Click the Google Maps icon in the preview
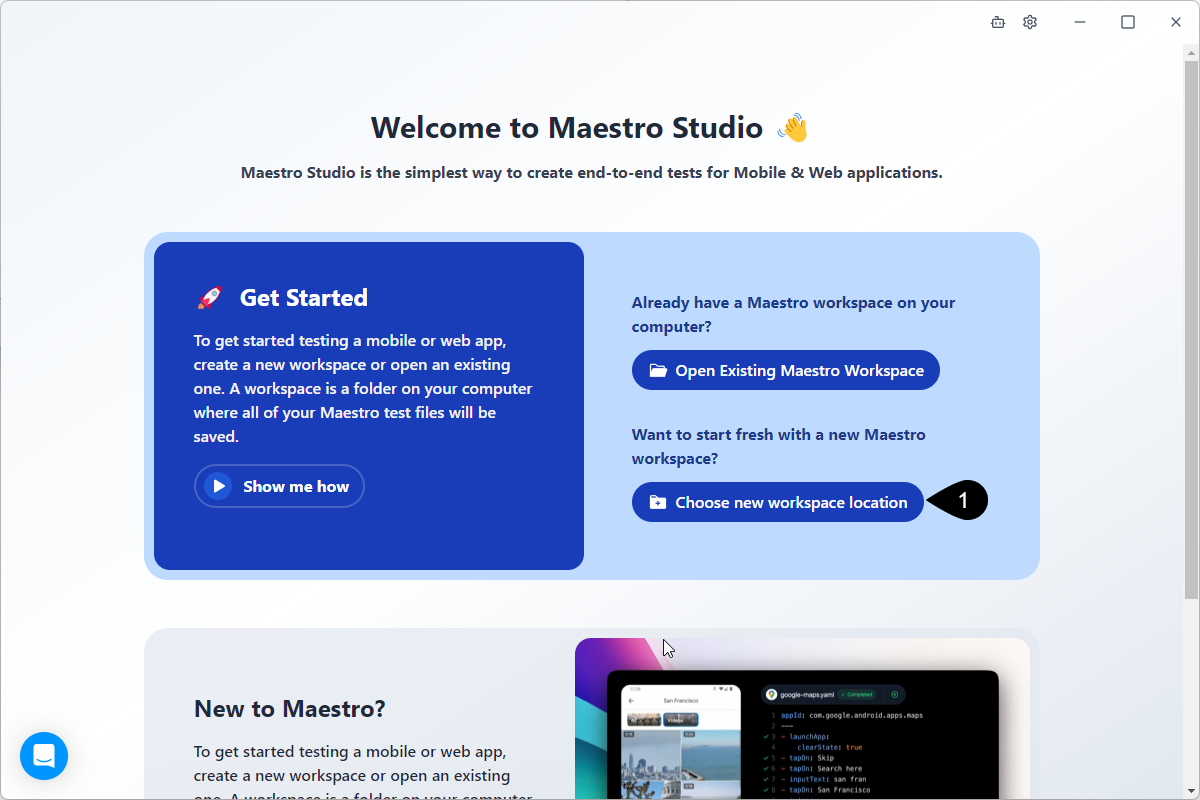Image resolution: width=1200 pixels, height=800 pixels. [x=771, y=694]
